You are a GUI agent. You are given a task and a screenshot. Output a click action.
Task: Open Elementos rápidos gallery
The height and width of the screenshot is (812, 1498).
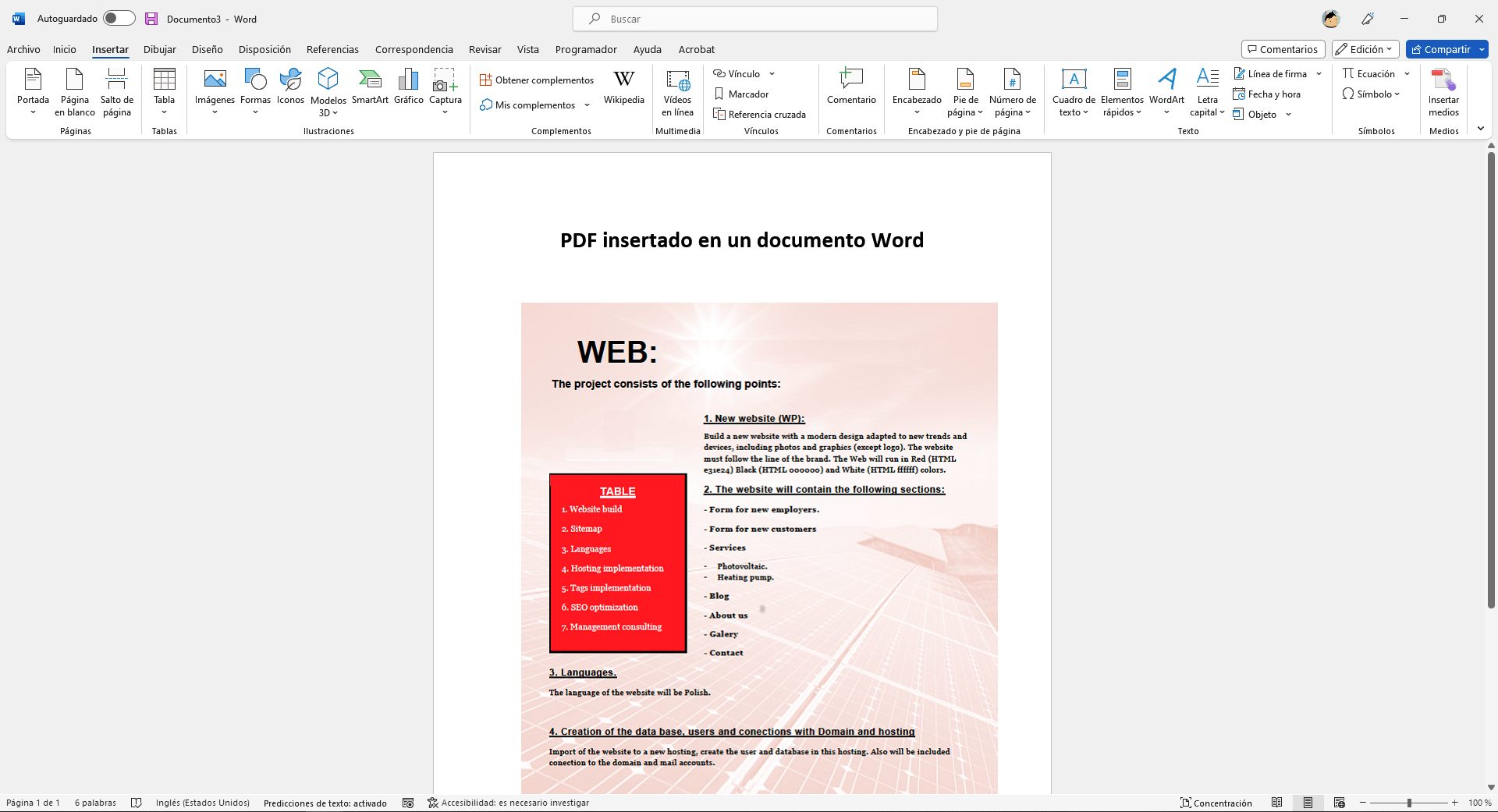(x=1122, y=92)
